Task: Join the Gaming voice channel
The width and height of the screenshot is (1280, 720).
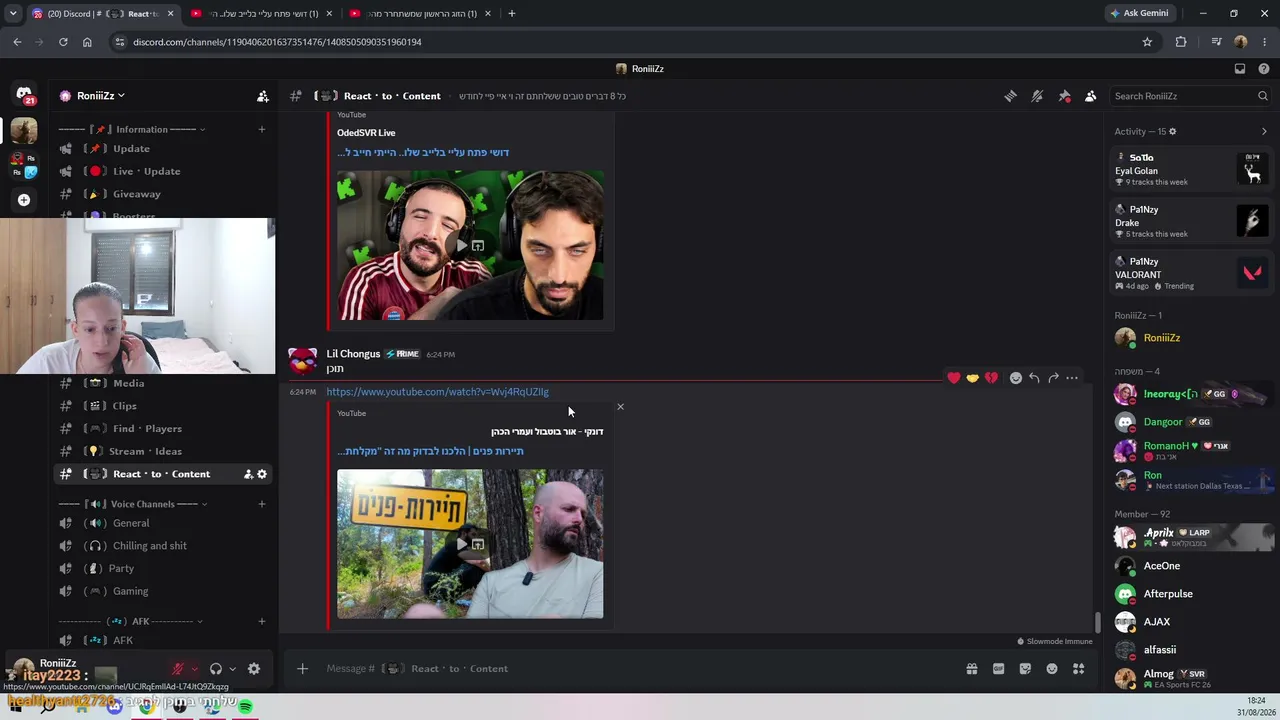Action: coord(164,591)
